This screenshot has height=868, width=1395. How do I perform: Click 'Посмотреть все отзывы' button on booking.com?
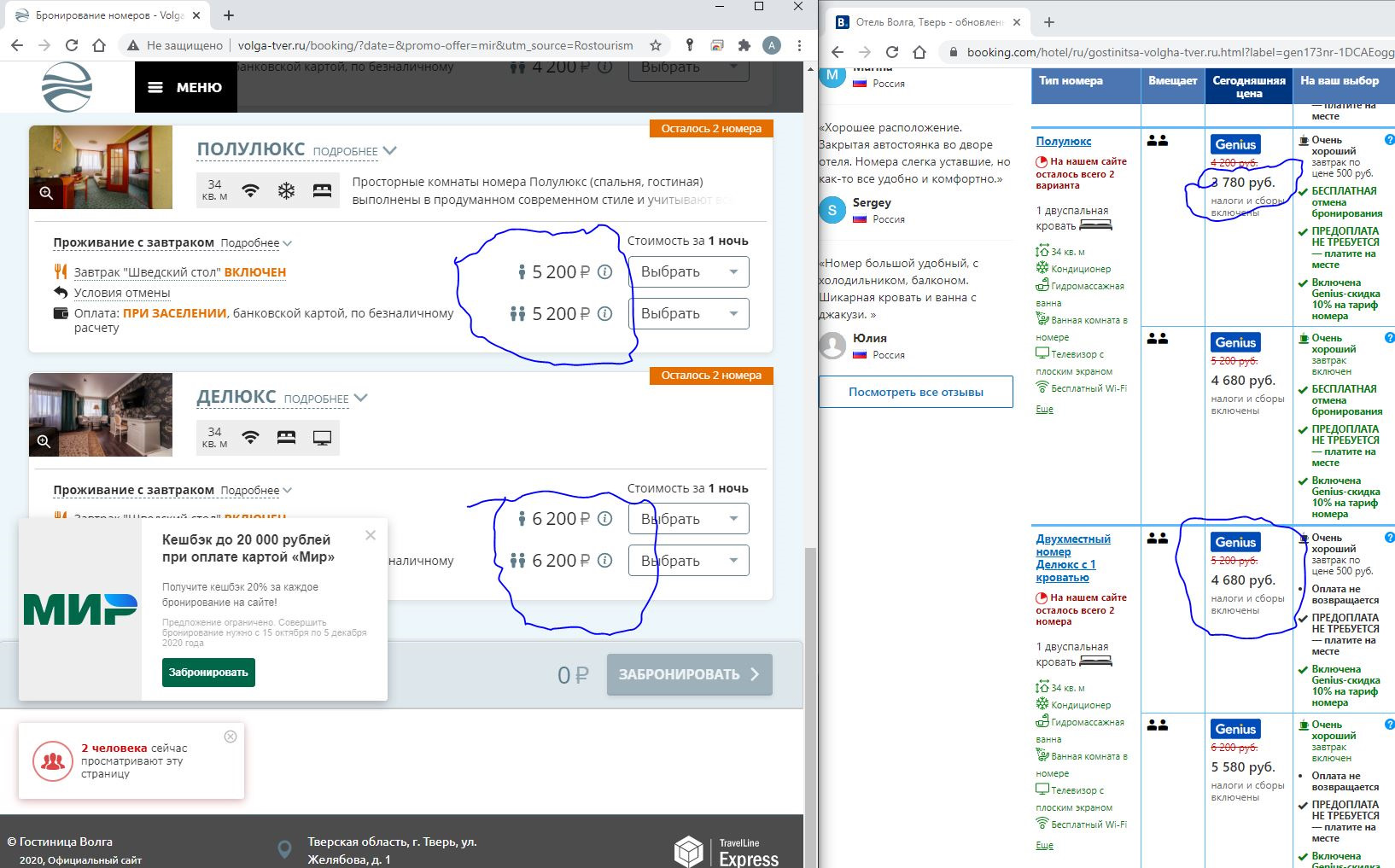(x=916, y=392)
